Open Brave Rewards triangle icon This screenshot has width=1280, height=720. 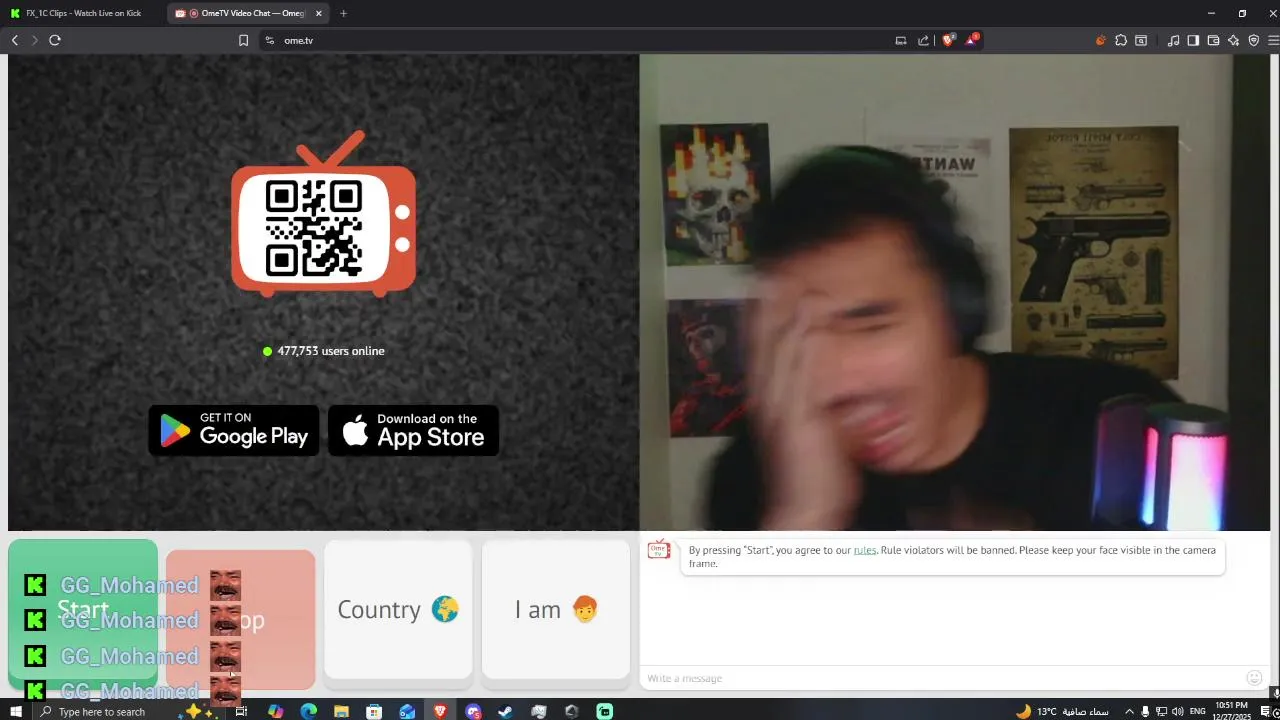click(971, 40)
